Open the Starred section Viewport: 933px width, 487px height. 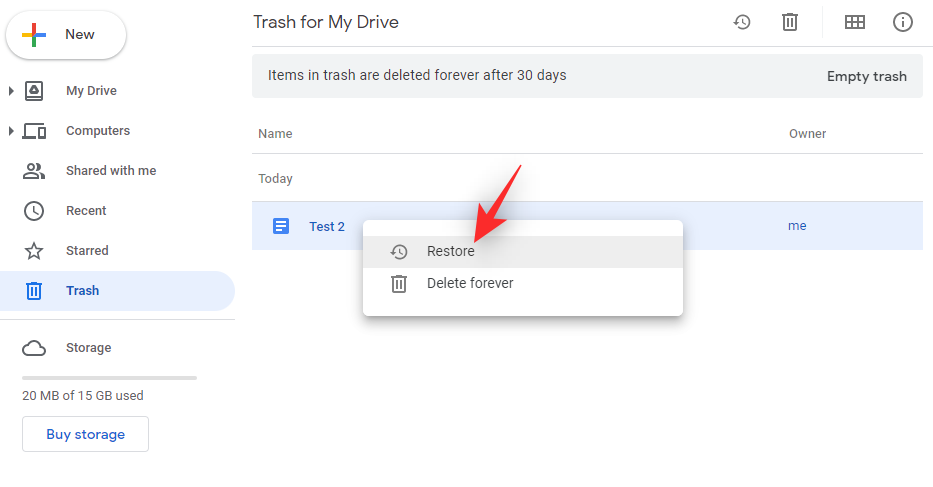(87, 251)
